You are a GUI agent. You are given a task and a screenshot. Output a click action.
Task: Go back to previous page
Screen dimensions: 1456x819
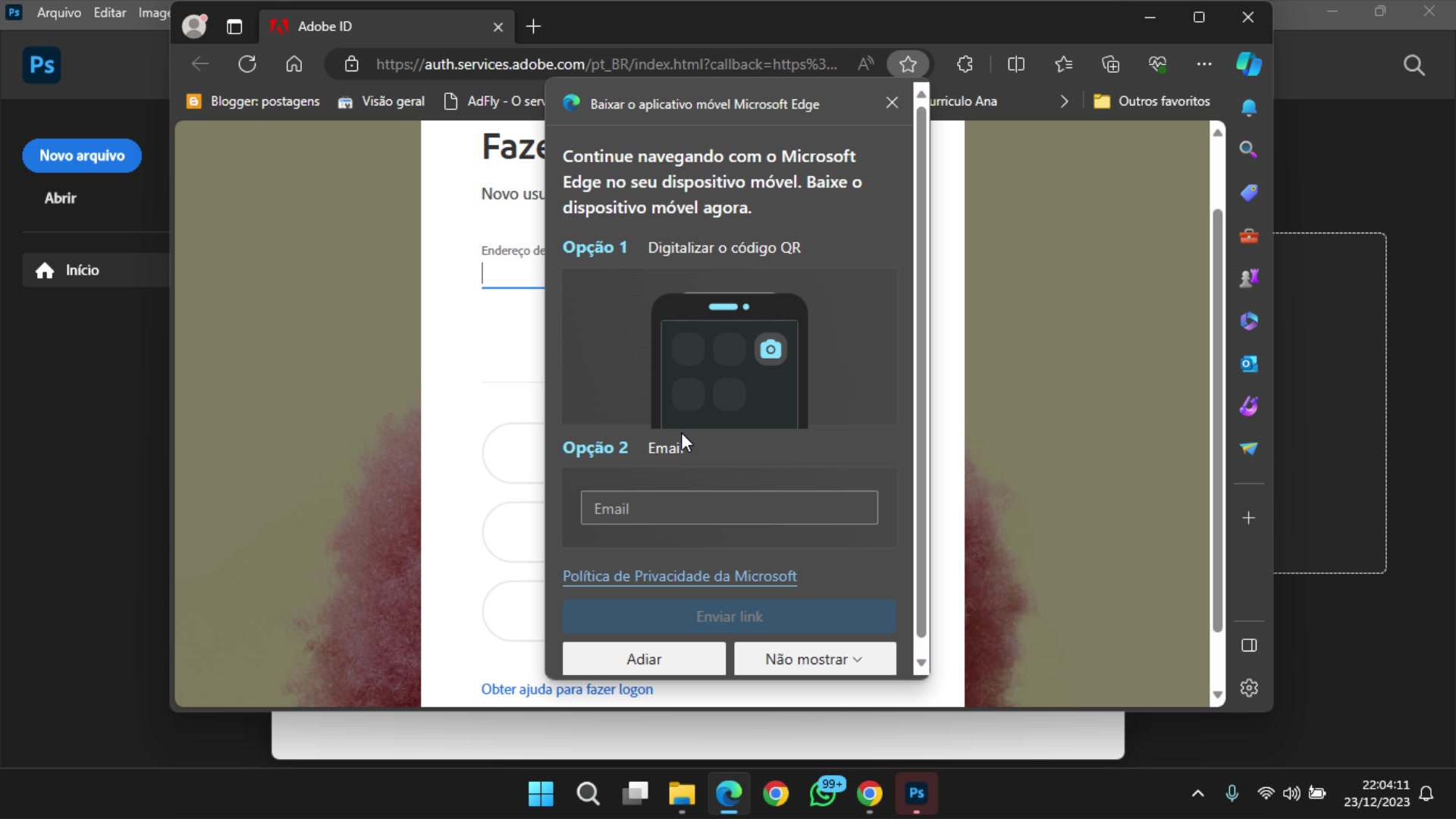click(x=200, y=64)
